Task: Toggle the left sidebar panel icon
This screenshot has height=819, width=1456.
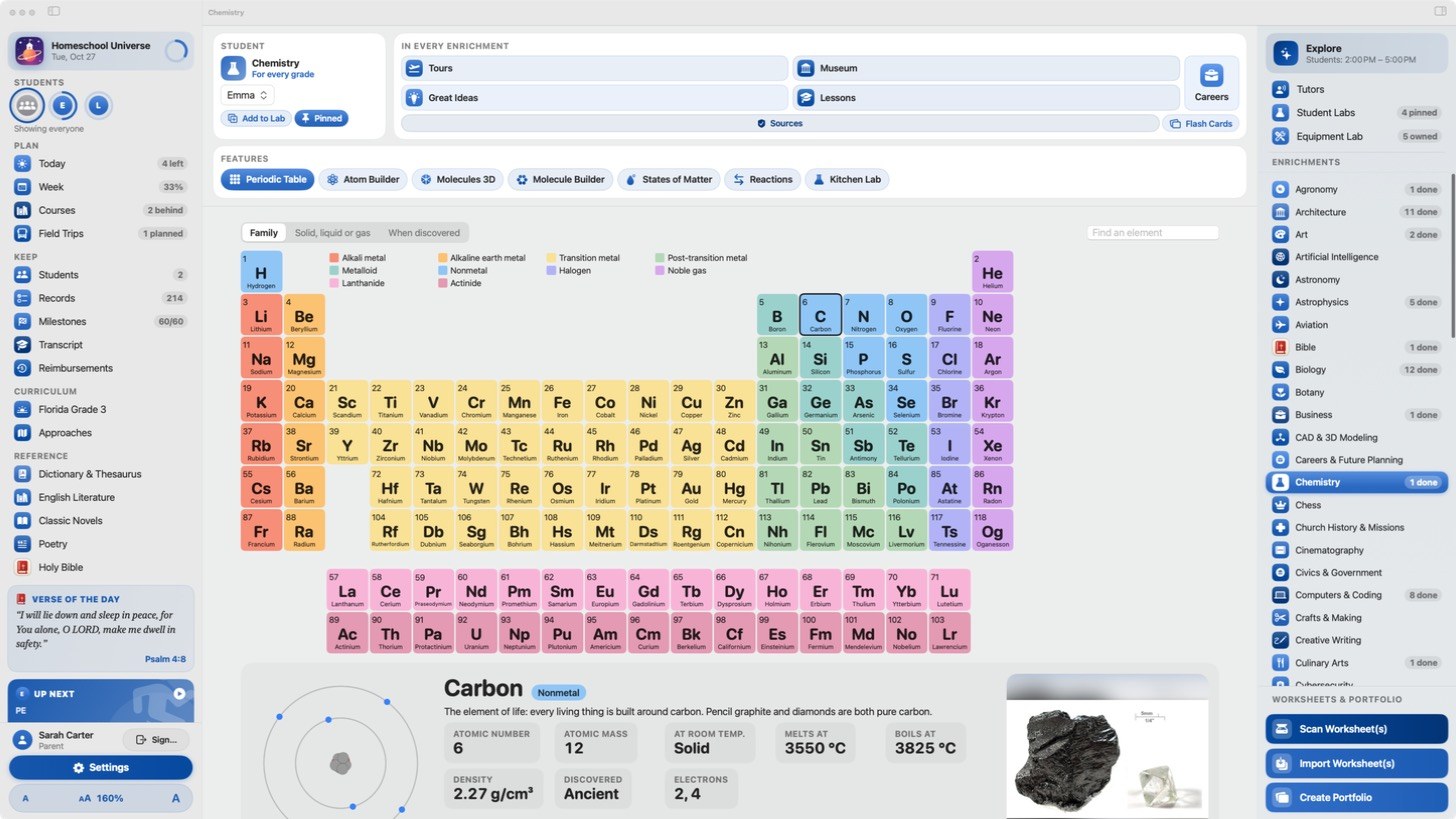Action: 54,12
